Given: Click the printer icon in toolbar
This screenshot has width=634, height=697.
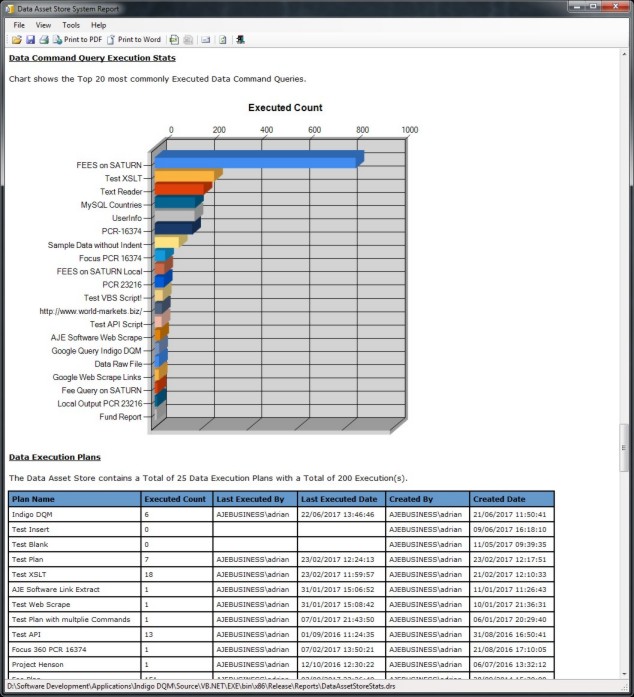Looking at the screenshot, I should coord(44,40).
